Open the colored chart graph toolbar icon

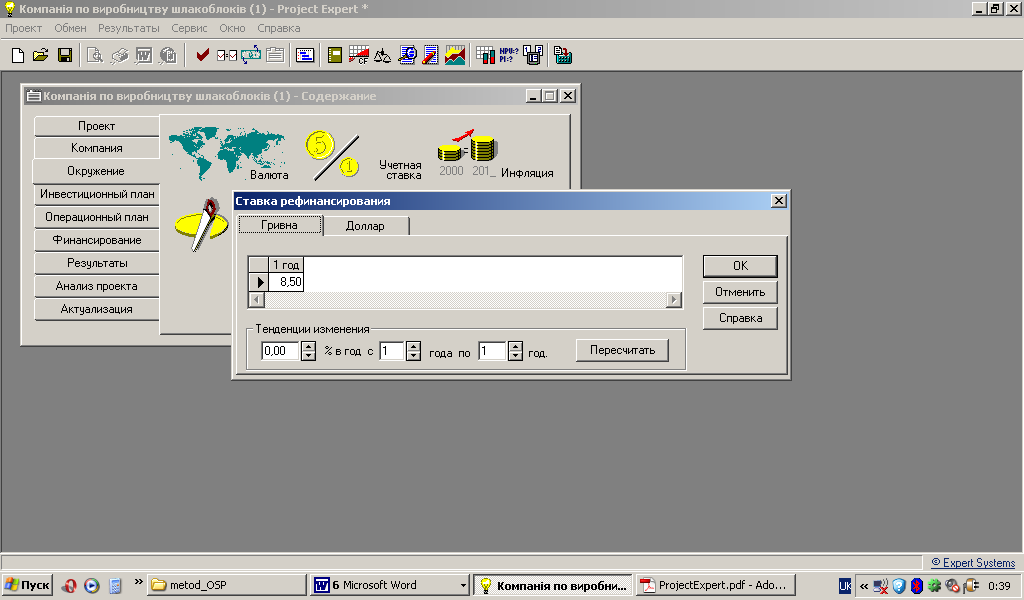click(455, 55)
